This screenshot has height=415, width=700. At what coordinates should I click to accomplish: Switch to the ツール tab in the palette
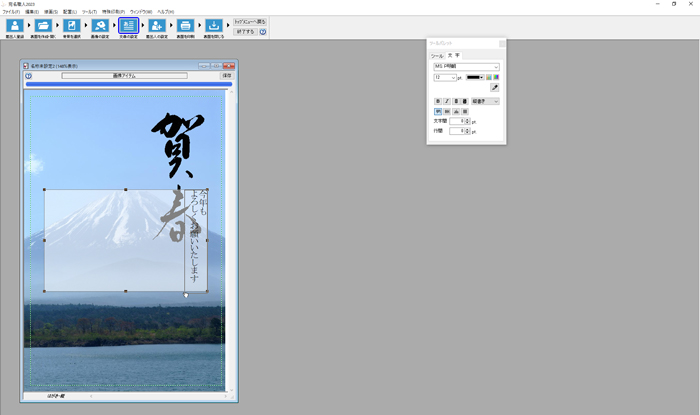[437, 56]
